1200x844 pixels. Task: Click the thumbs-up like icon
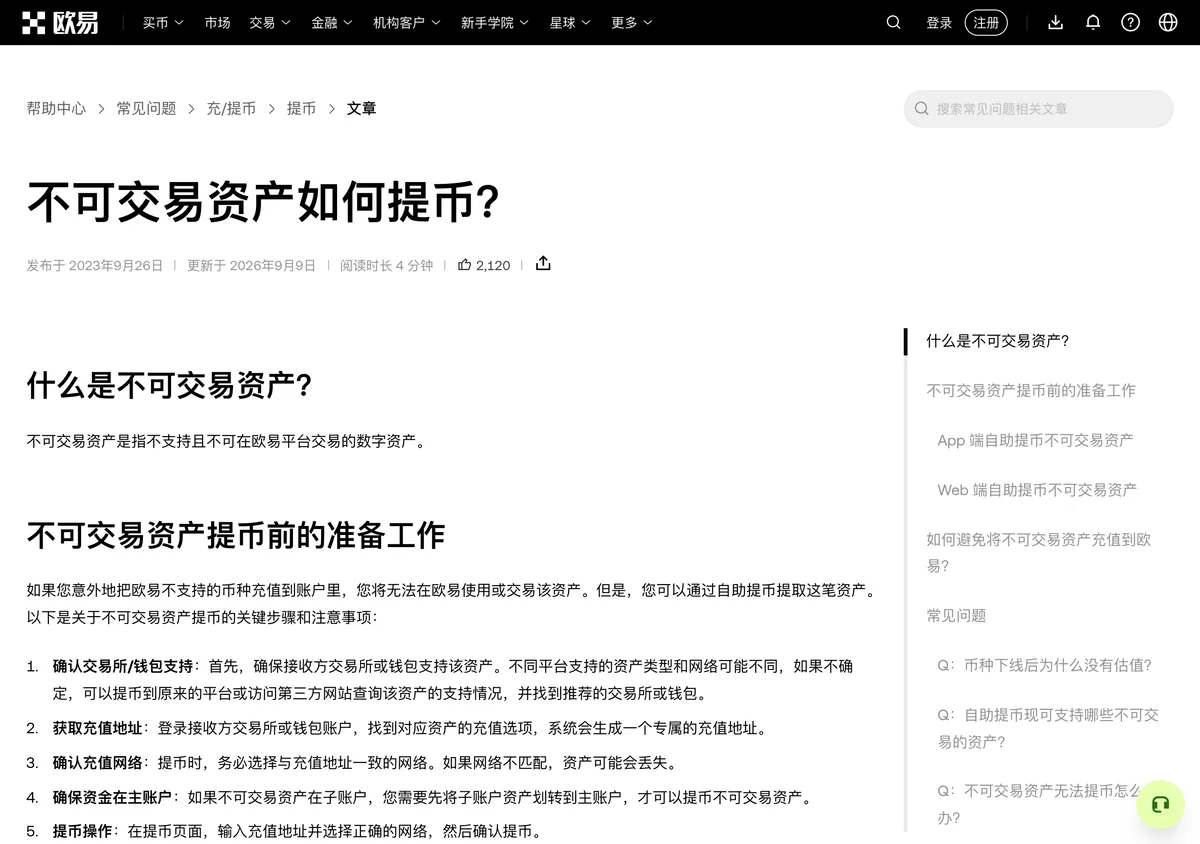click(464, 265)
